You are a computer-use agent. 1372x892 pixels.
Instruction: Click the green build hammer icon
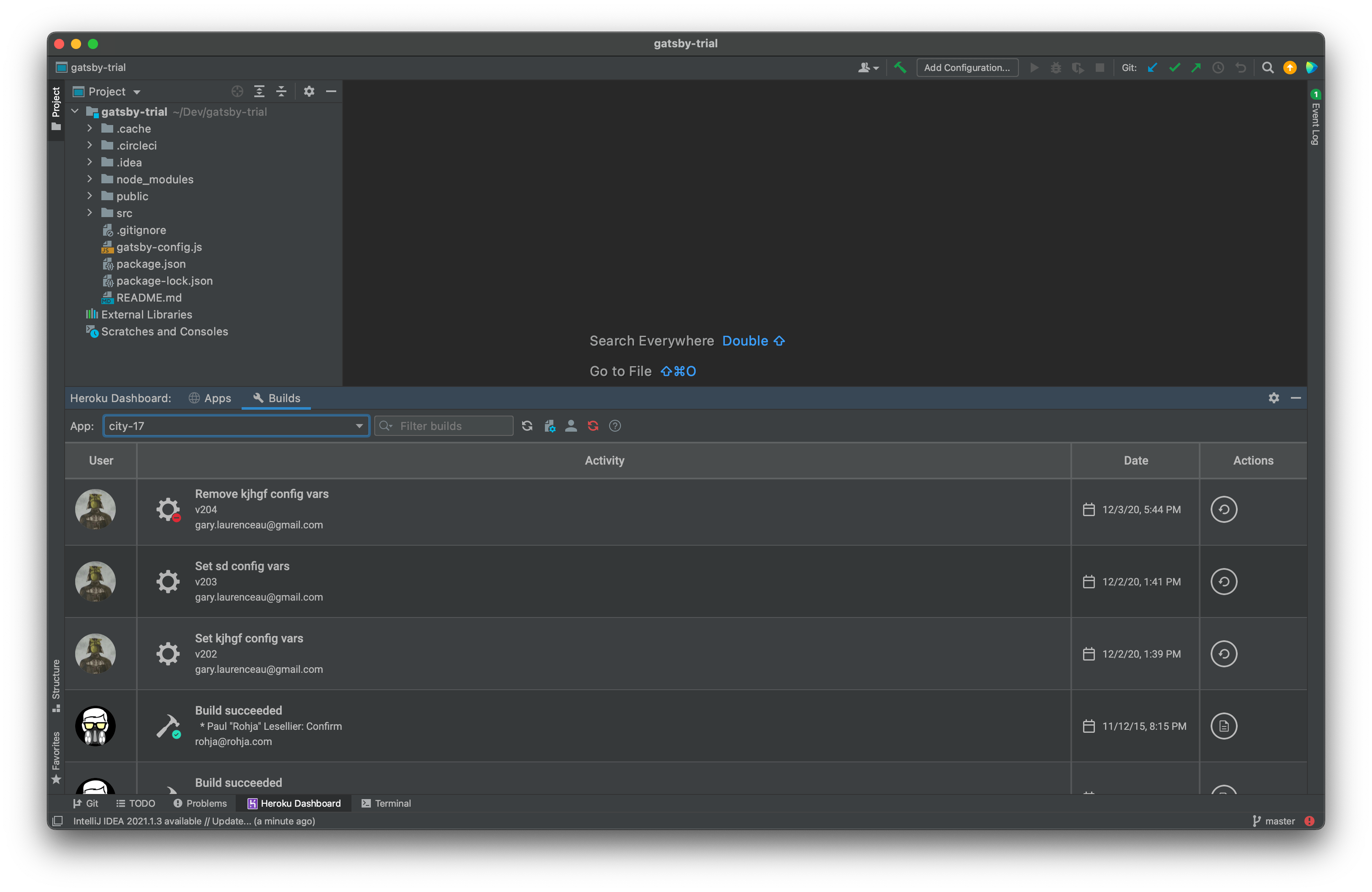click(x=900, y=68)
